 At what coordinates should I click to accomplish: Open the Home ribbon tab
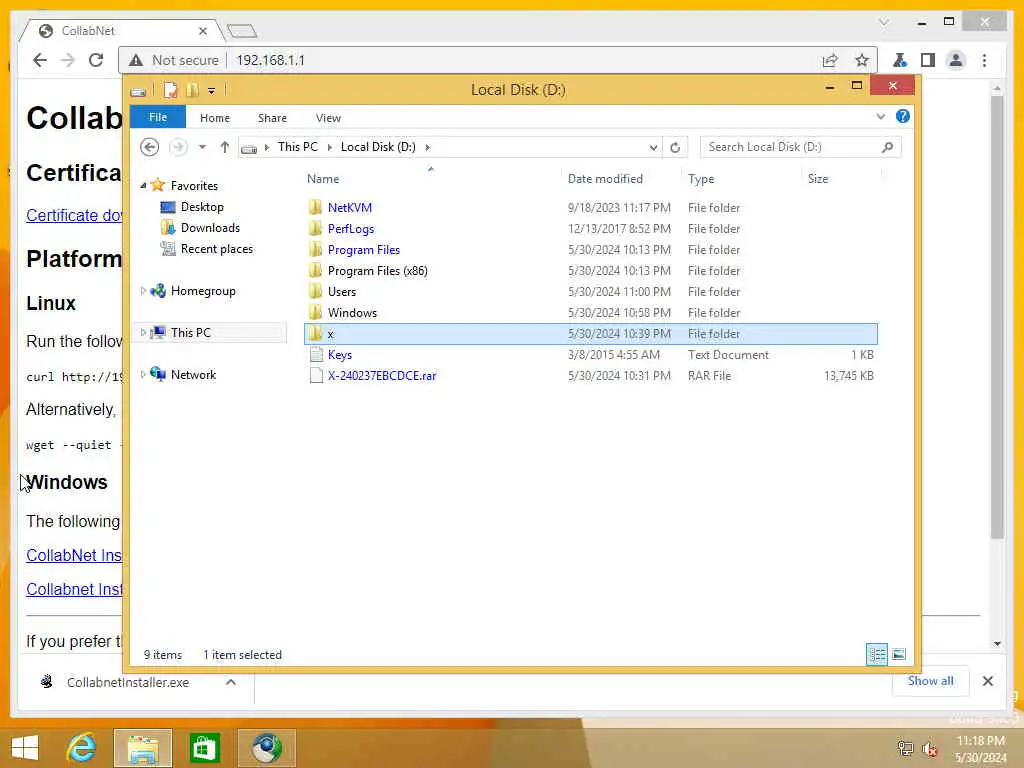coord(215,118)
